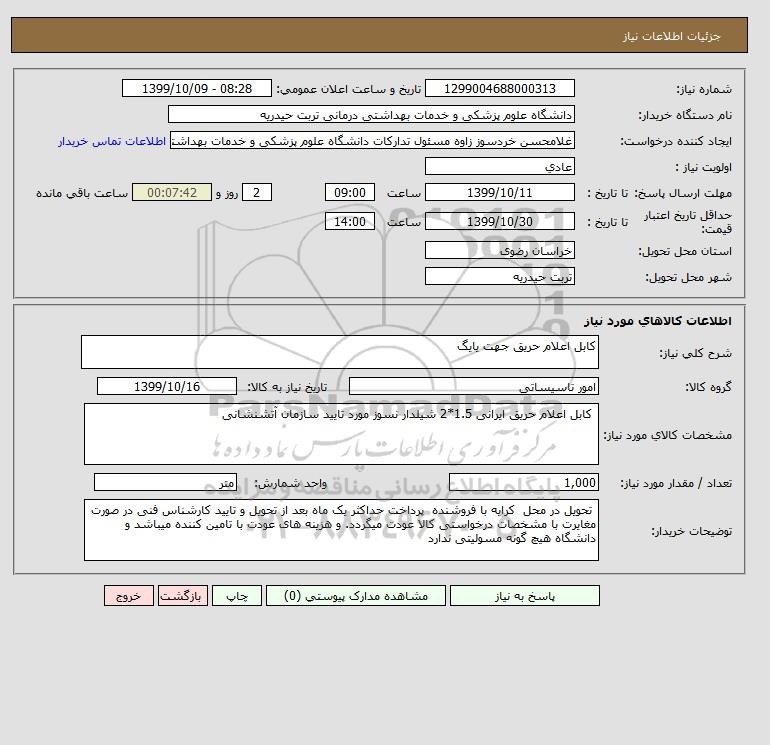Click the public announcement date field 1399/10/09 - 08:28
The height and width of the screenshot is (745, 770).
pos(196,88)
